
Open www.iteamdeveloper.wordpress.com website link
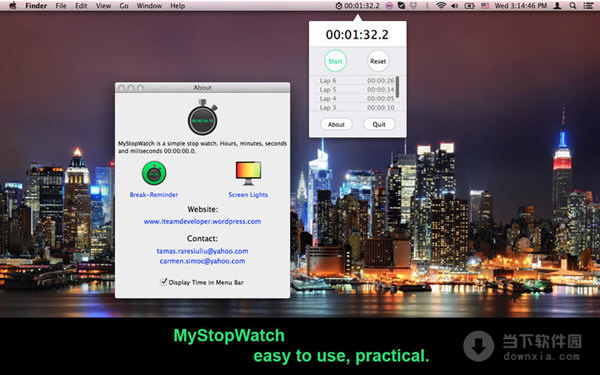[x=202, y=221]
